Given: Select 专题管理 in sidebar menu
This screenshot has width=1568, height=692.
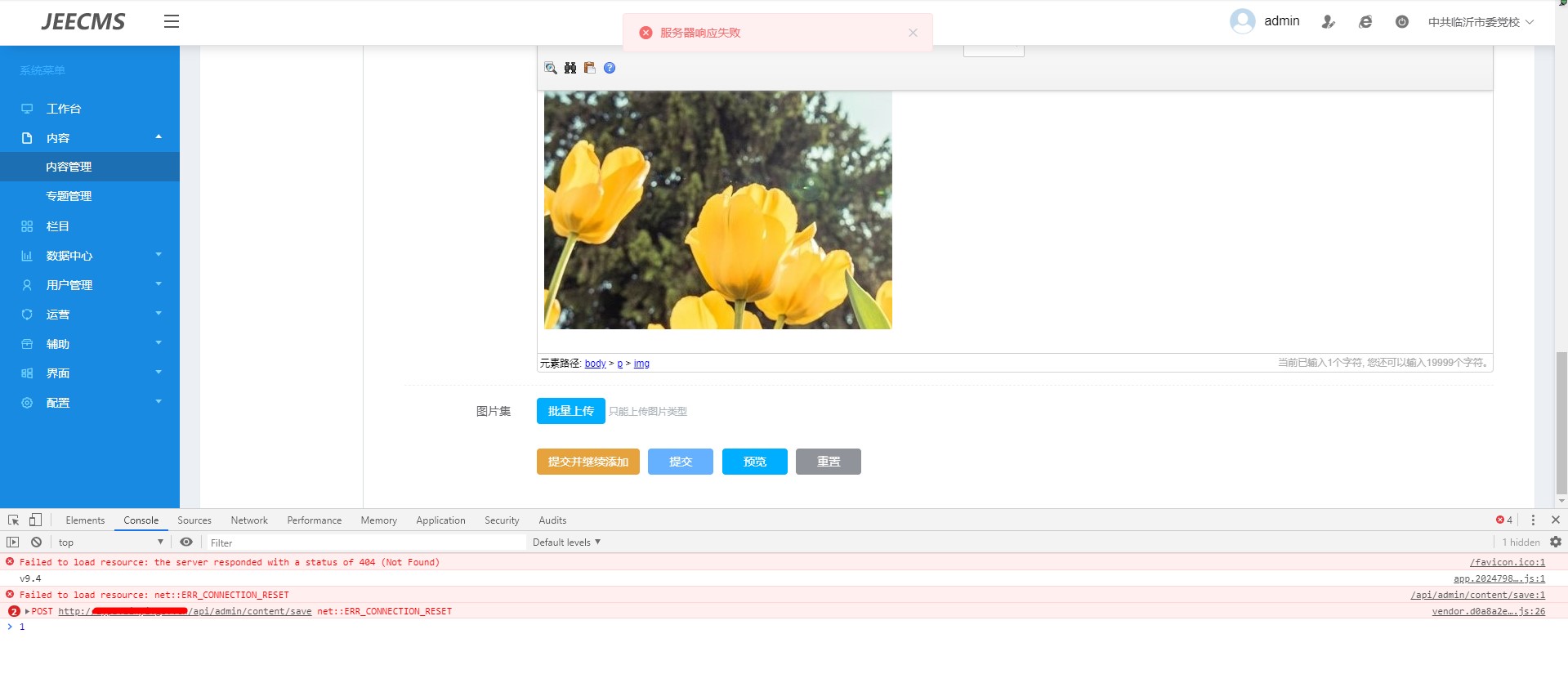Looking at the screenshot, I should pyautogui.click(x=69, y=196).
